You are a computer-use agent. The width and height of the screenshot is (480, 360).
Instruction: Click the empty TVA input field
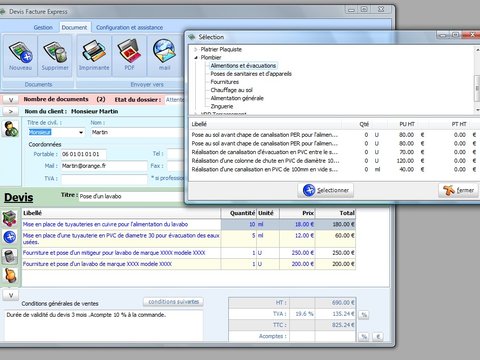[104, 179]
